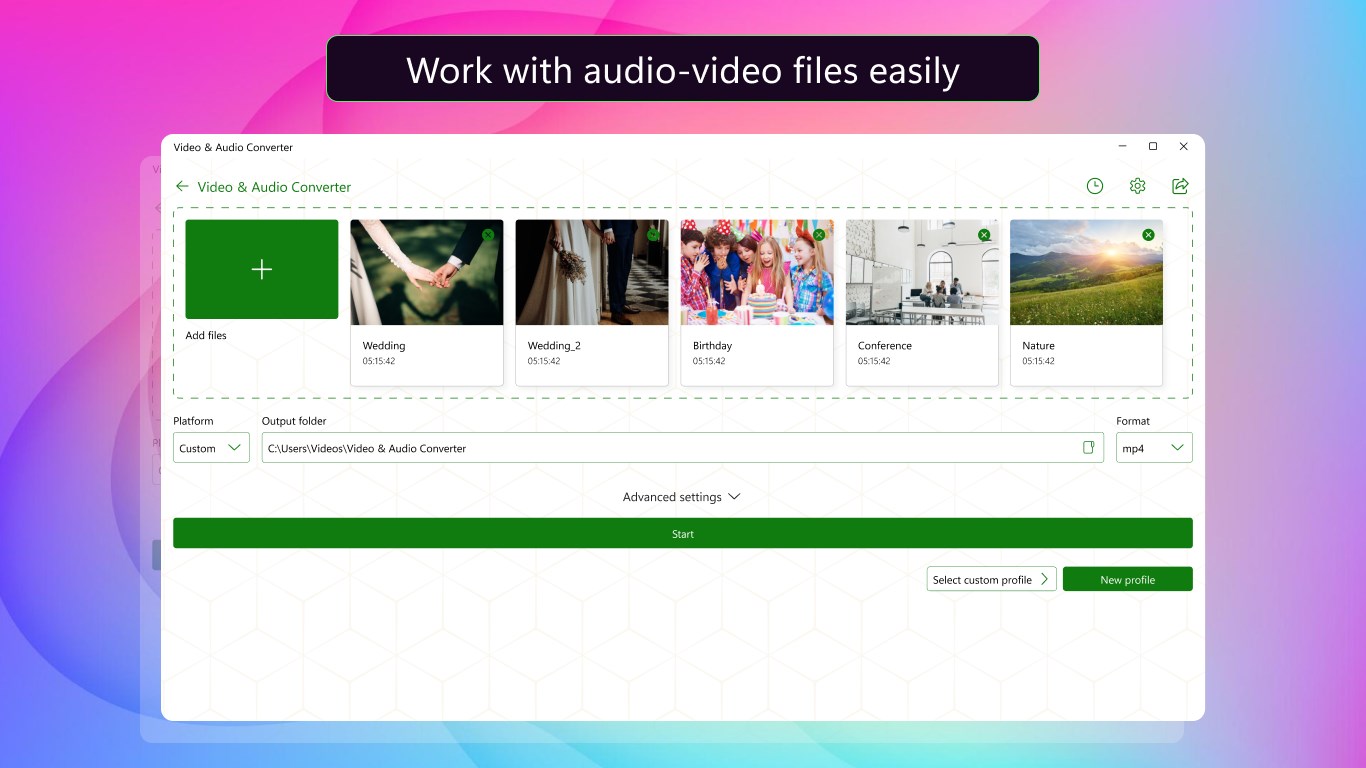Select the Wedding_2 thumbnail
Screen dimensions: 1366x768
[x=592, y=272]
